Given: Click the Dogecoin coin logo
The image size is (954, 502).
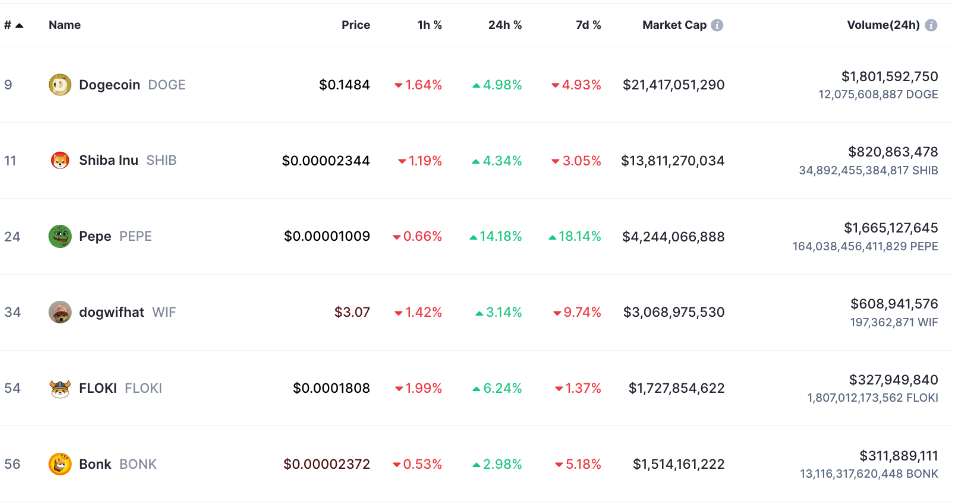Looking at the screenshot, I should (60, 85).
